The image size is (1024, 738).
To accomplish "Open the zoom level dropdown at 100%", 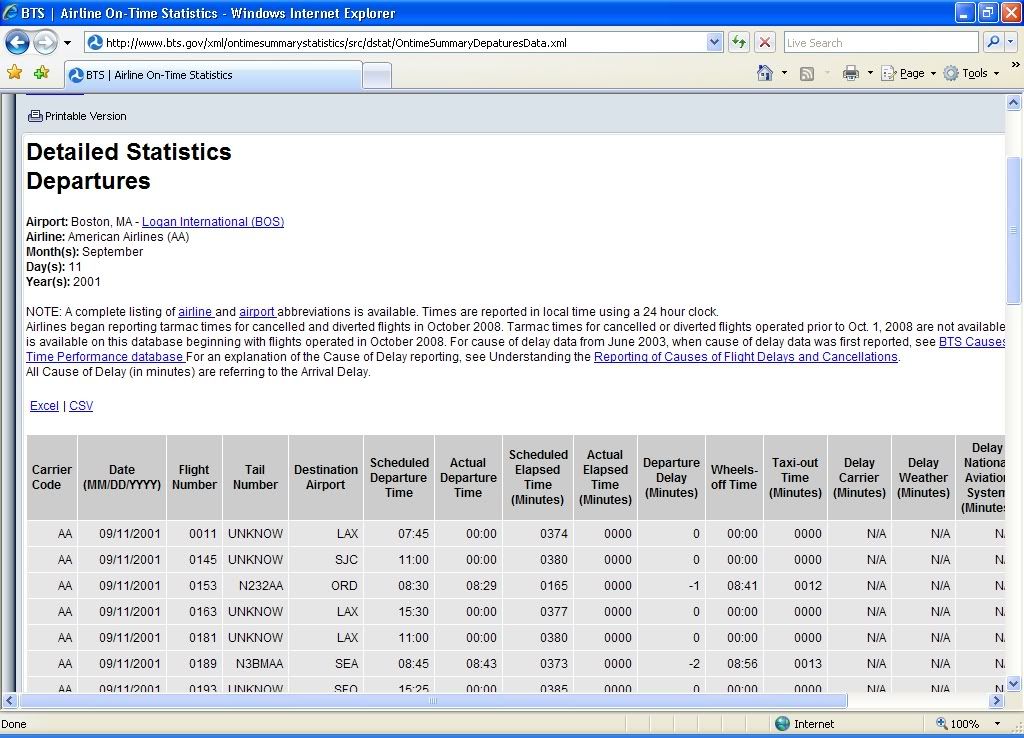I will (997, 723).
